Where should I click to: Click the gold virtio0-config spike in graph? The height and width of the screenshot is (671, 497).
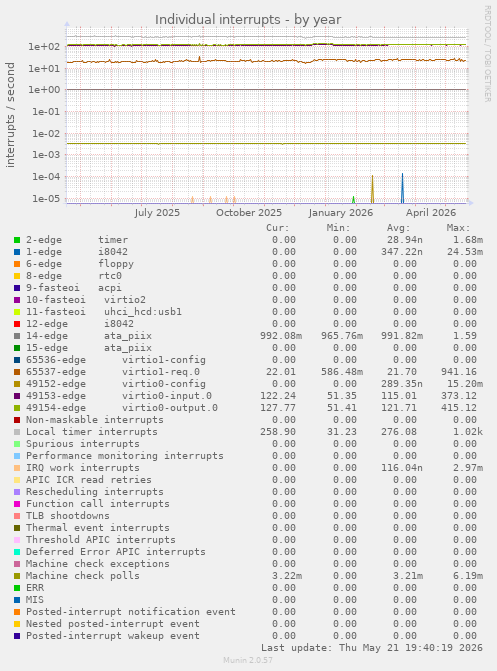coord(372,189)
